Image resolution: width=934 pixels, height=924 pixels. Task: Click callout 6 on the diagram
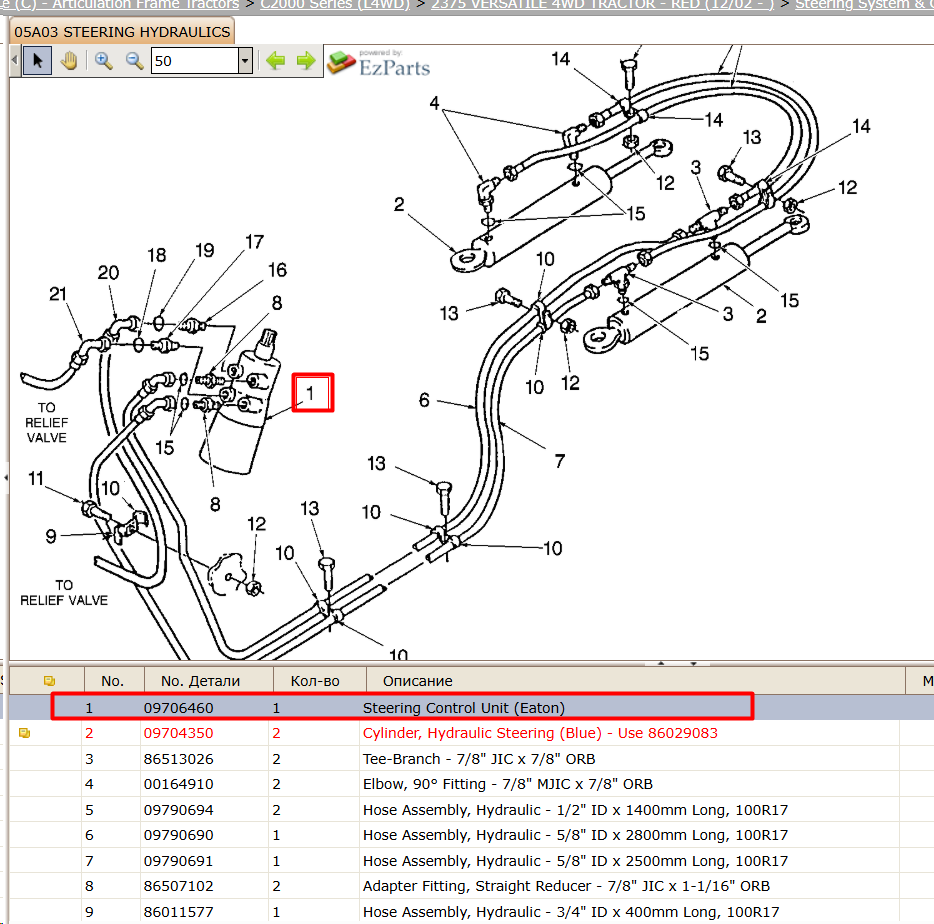pos(424,400)
